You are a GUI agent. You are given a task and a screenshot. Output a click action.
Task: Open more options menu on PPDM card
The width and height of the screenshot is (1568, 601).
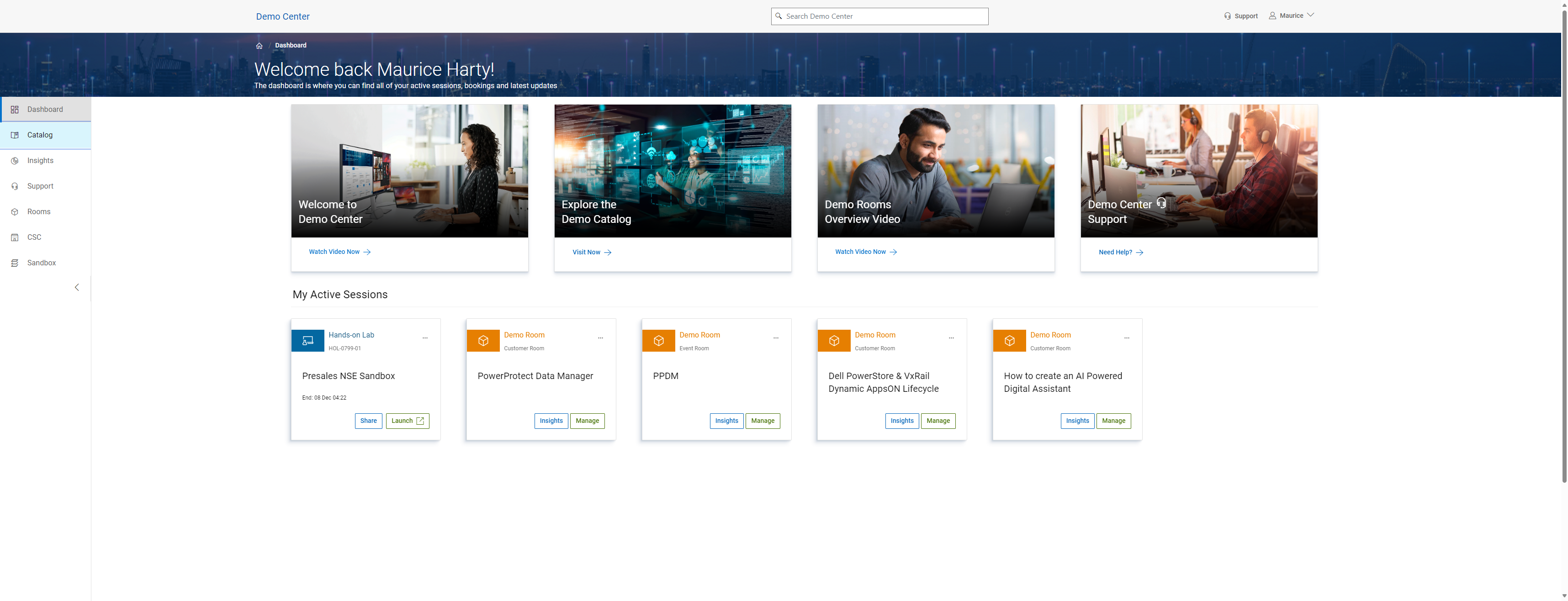coord(775,337)
